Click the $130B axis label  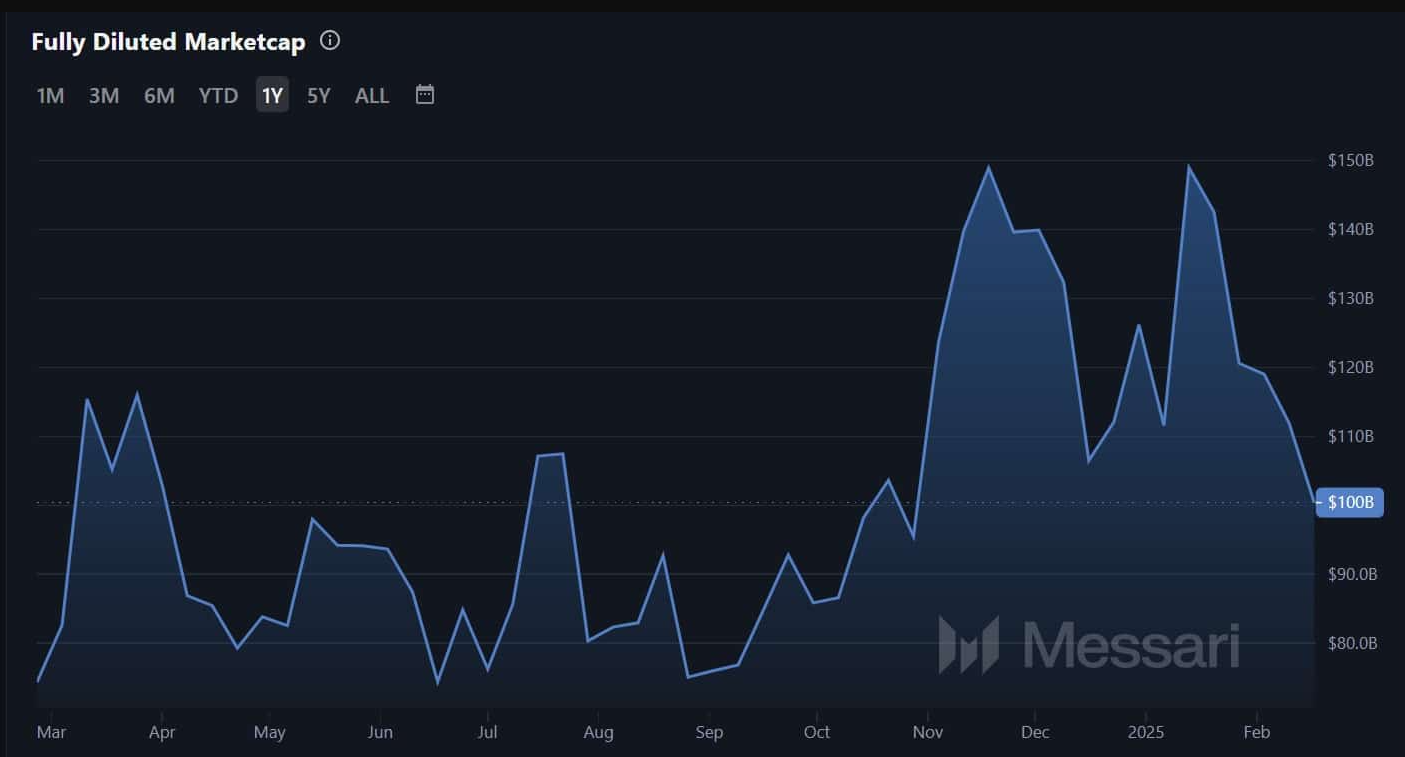point(1351,298)
